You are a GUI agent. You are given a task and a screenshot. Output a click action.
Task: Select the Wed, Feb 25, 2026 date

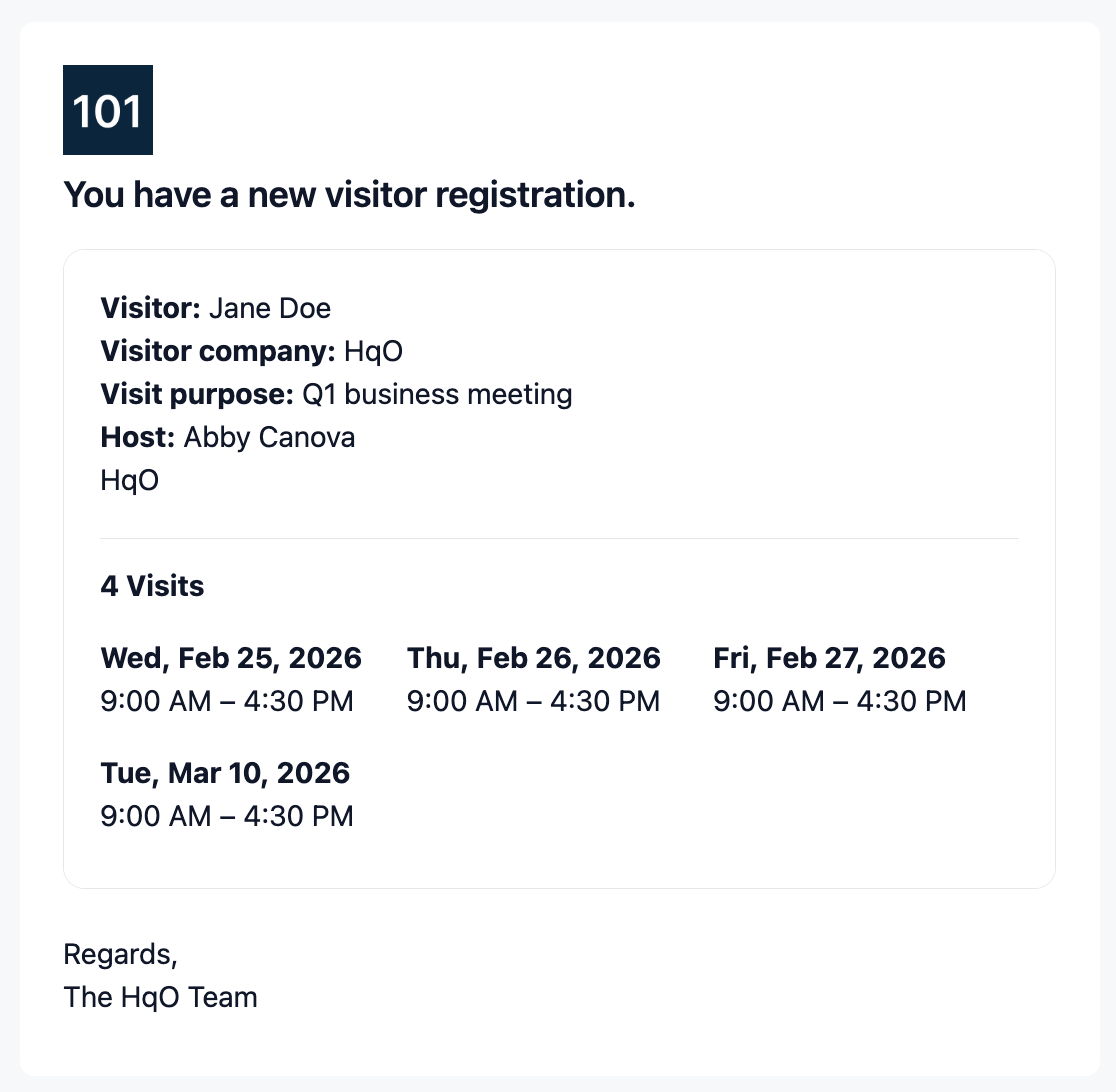231,658
